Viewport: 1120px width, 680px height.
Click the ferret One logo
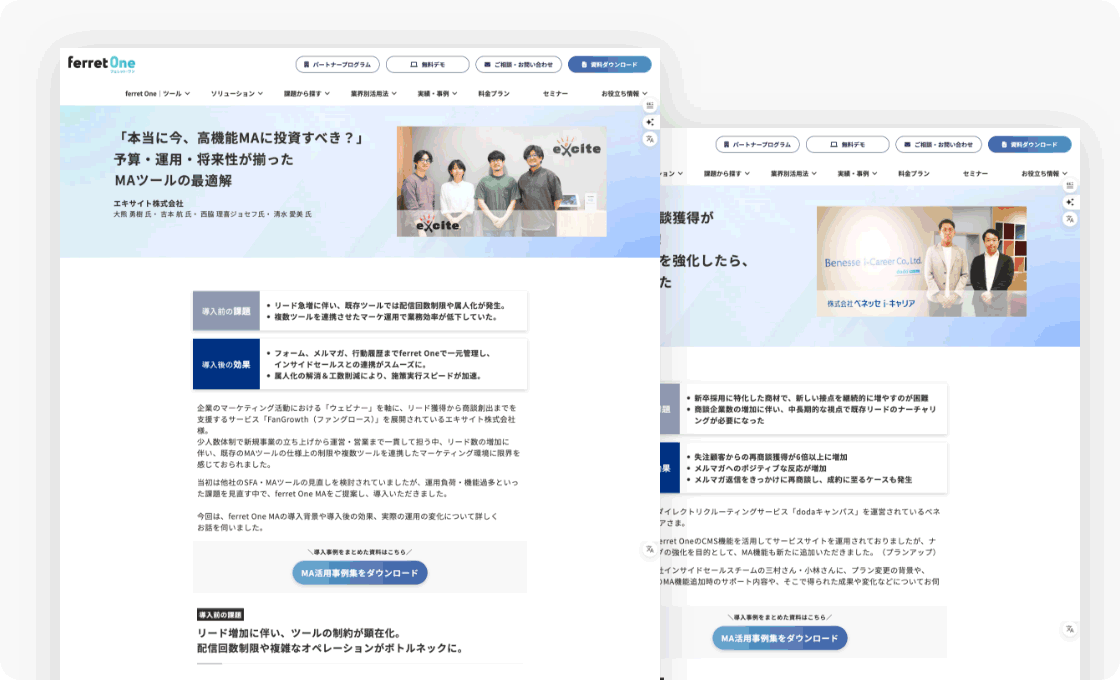(x=101, y=64)
